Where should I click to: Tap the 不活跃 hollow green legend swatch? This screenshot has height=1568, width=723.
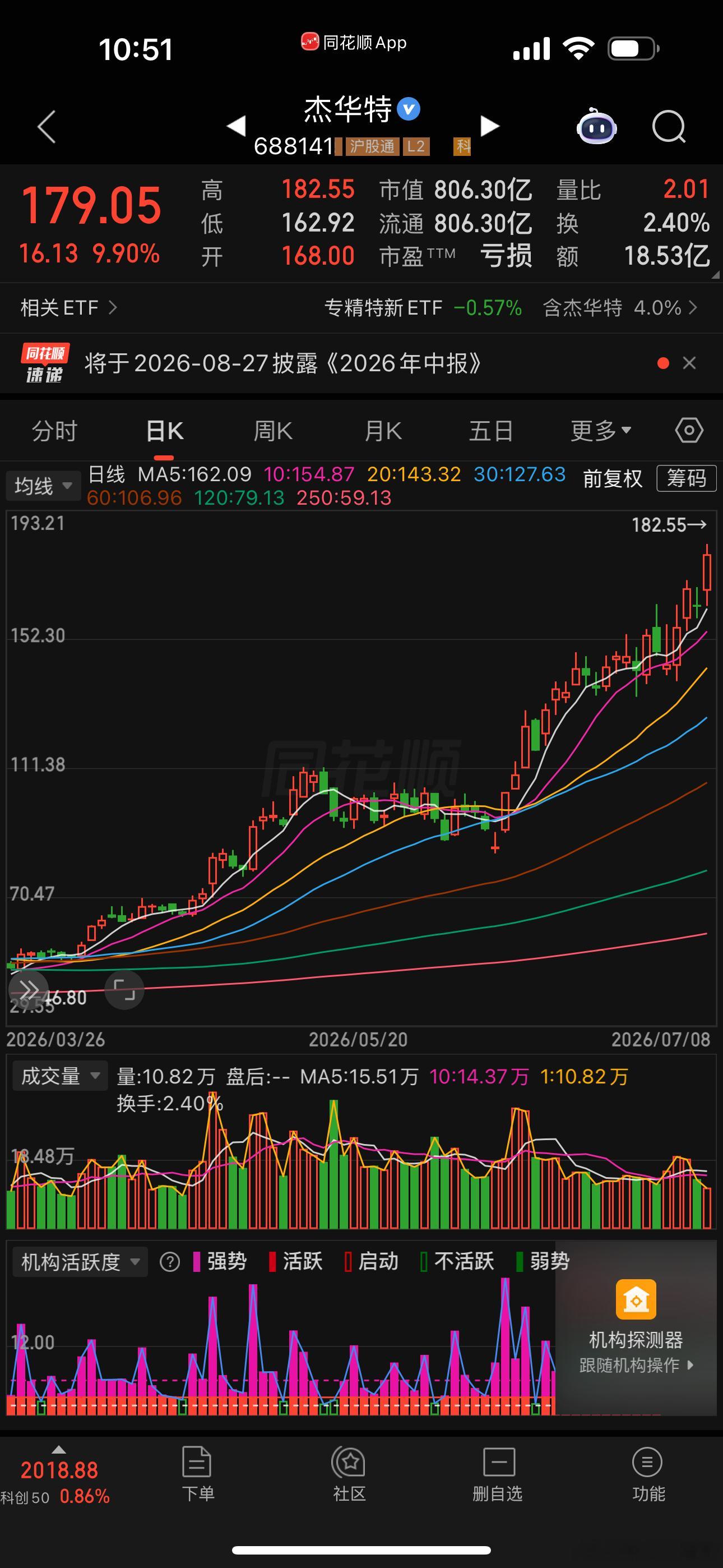(424, 1262)
